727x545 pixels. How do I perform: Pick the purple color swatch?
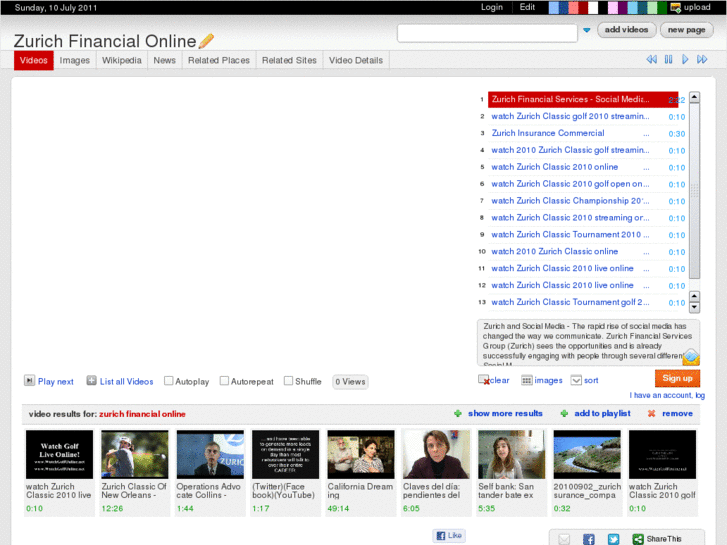622,7
